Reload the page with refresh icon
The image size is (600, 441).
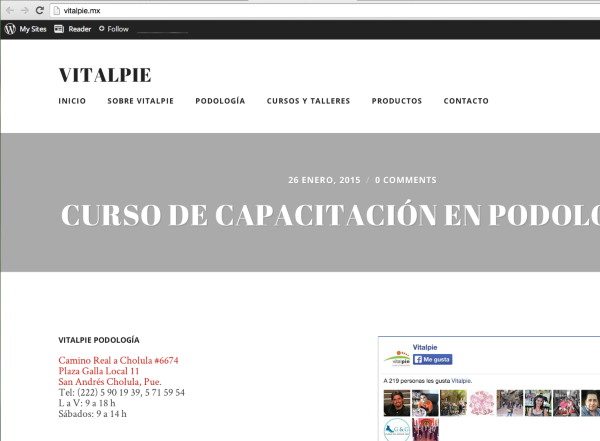click(x=39, y=10)
